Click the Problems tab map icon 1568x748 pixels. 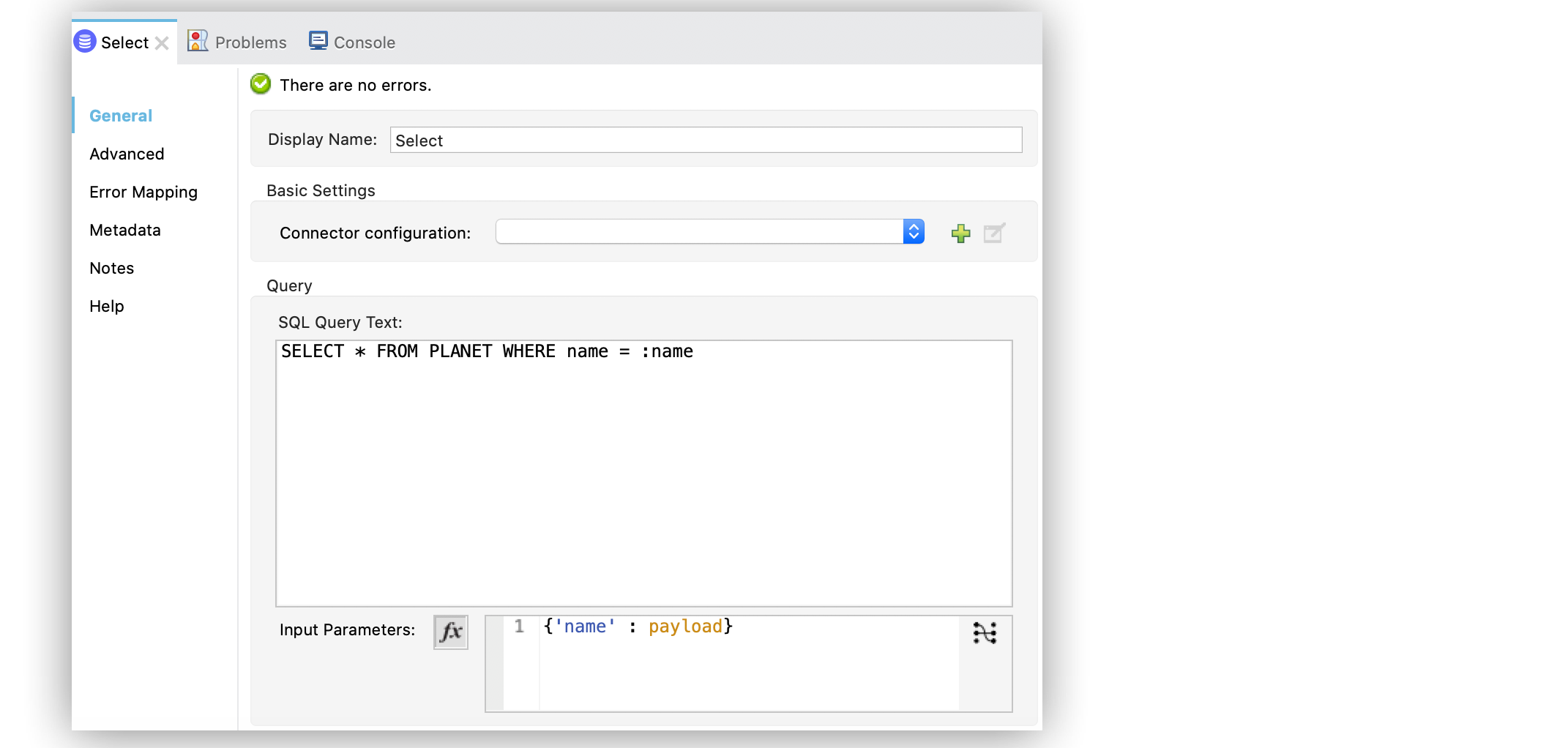click(x=196, y=40)
